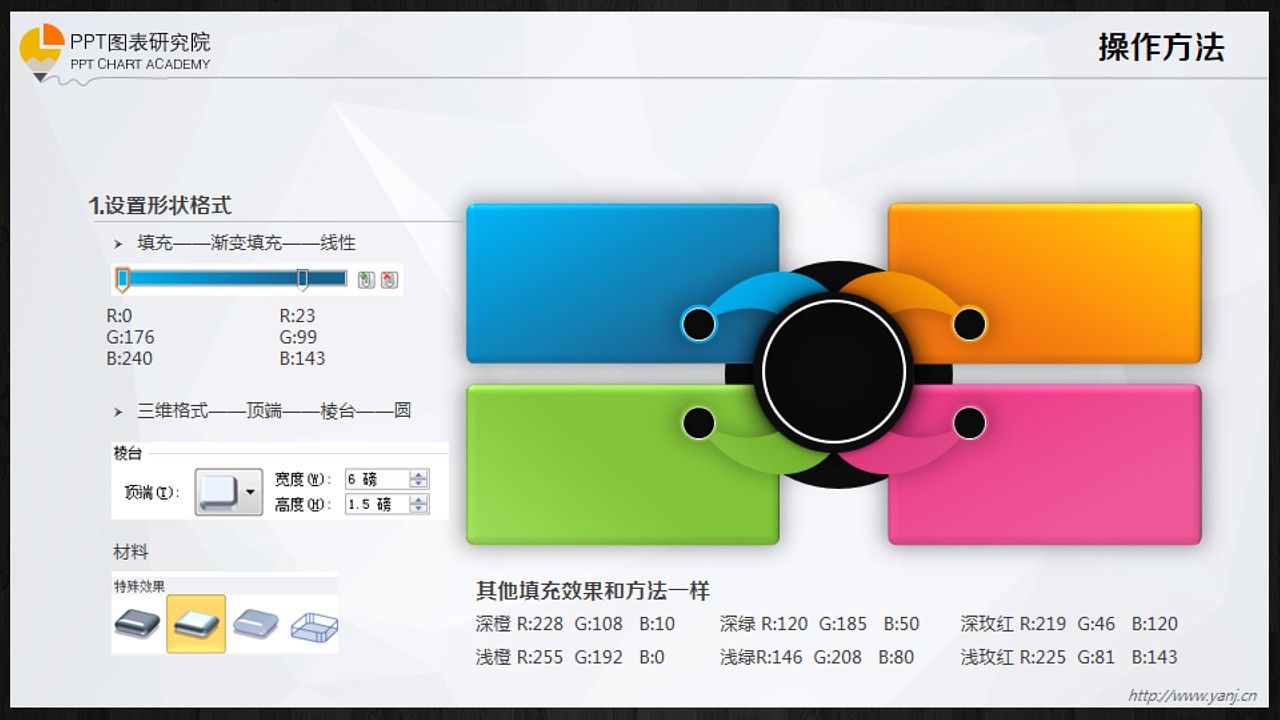Click the PPT CHART ACADEMY text
The image size is (1280, 720).
(x=140, y=64)
